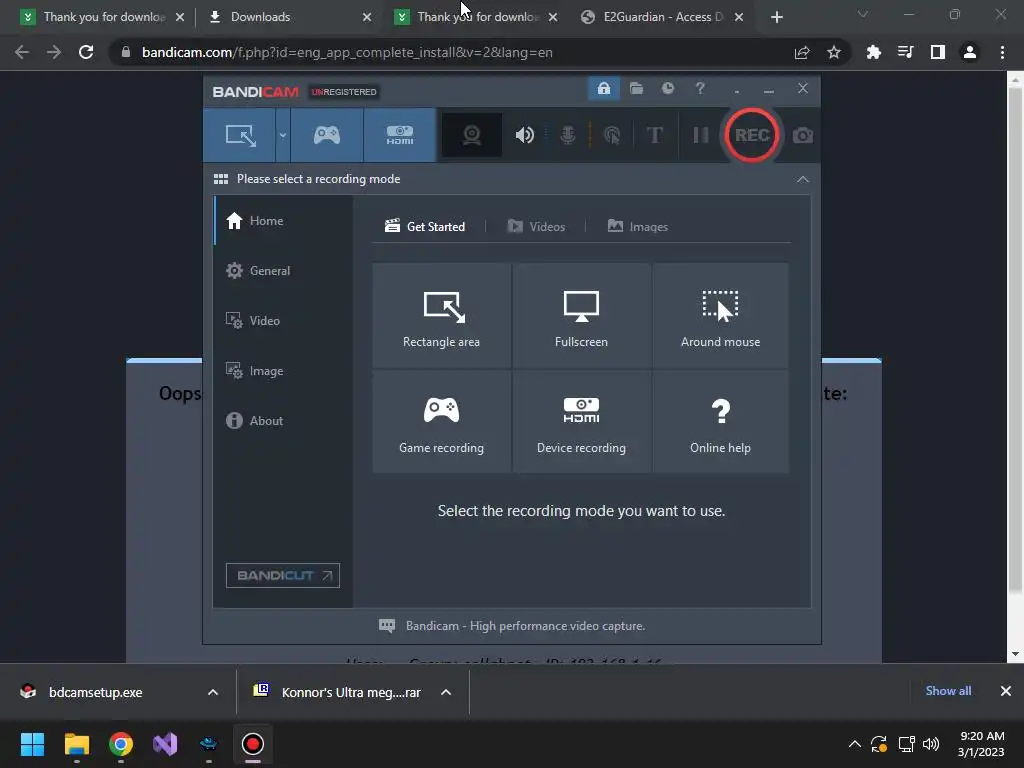The image size is (1024, 768).
Task: Open output folder icon in title bar
Action: [636, 88]
